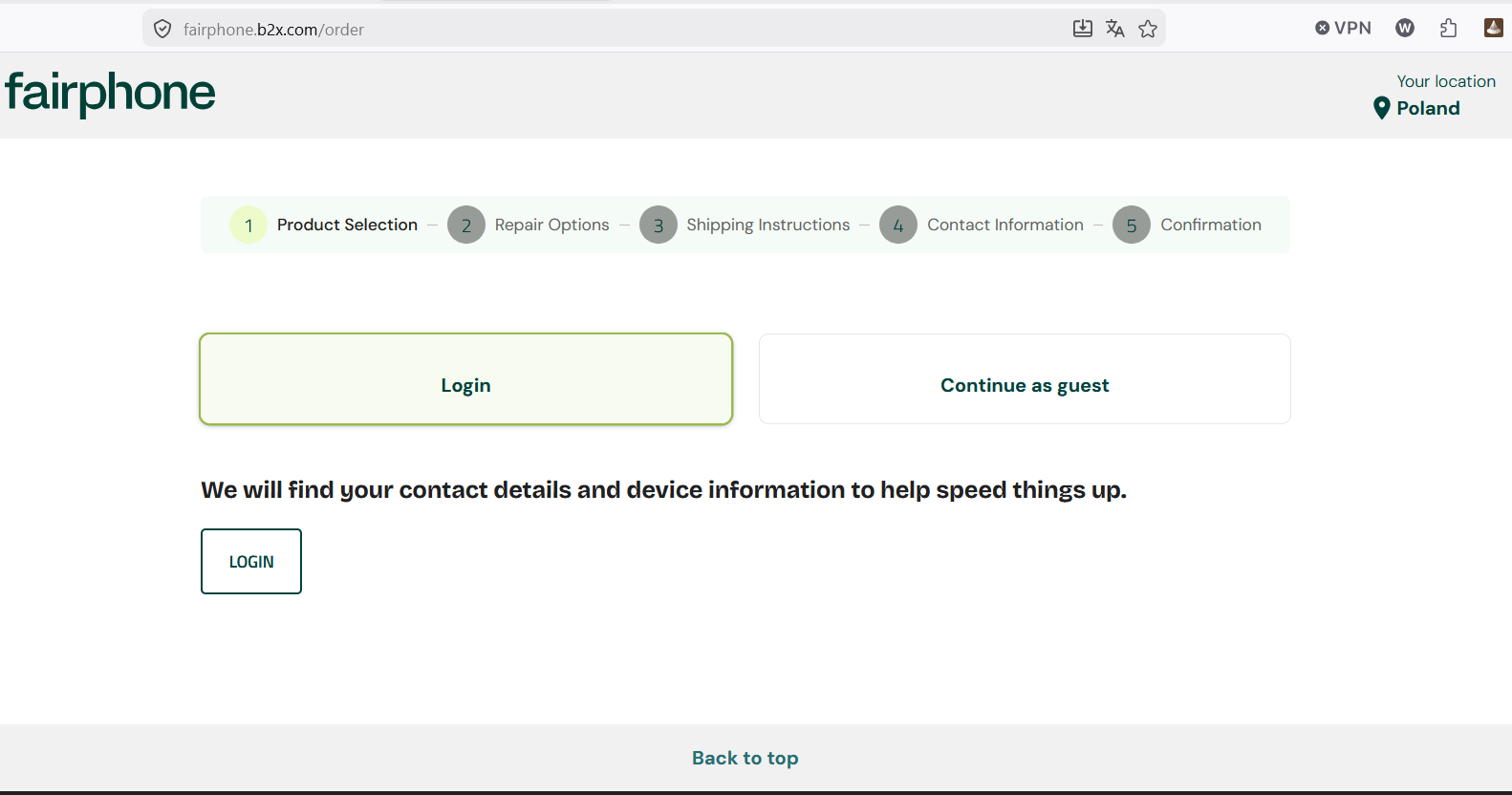Focus the address bar URL fairphone.b2x.com/order
This screenshot has width=1512, height=795.
tap(273, 30)
